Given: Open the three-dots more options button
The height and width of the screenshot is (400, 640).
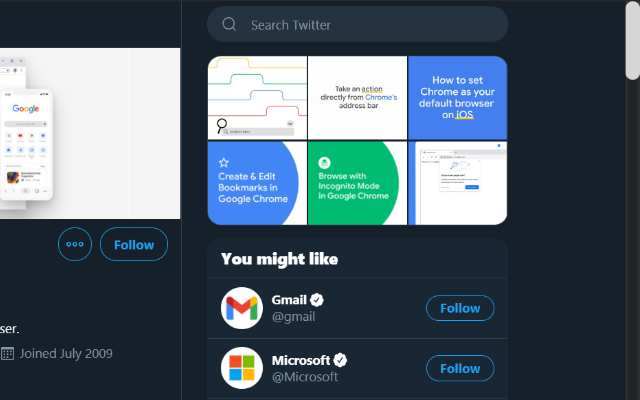Looking at the screenshot, I should point(75,244).
